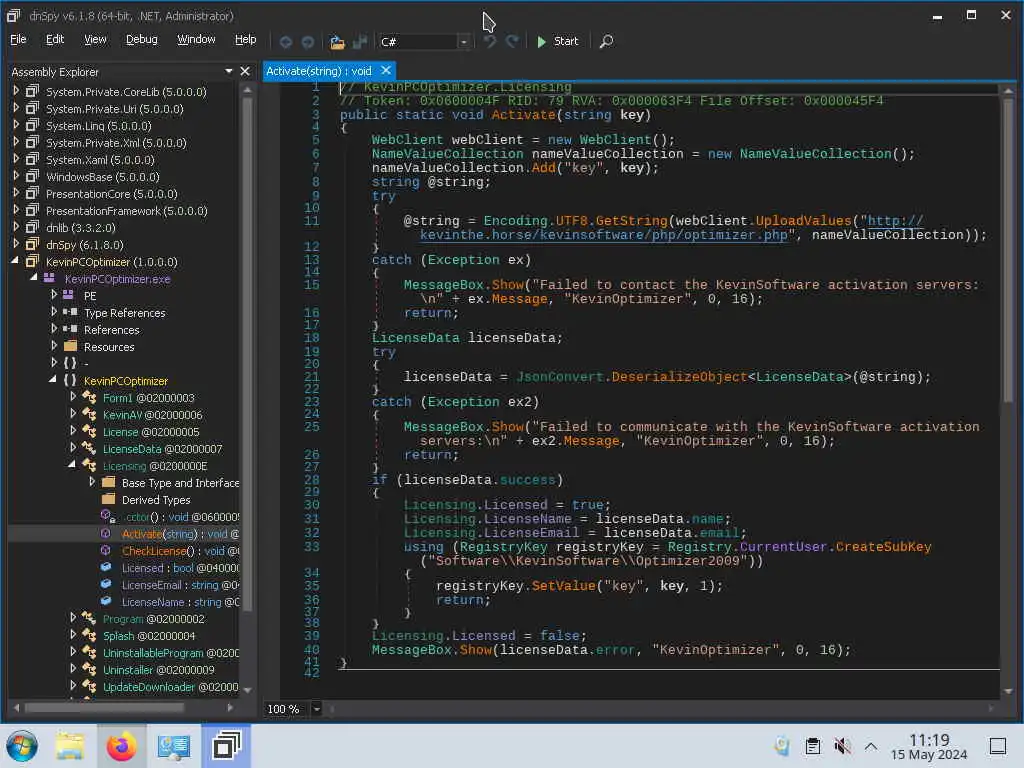This screenshot has width=1024, height=768.
Task: Click the CheckLicense method icon
Action: (x=106, y=550)
